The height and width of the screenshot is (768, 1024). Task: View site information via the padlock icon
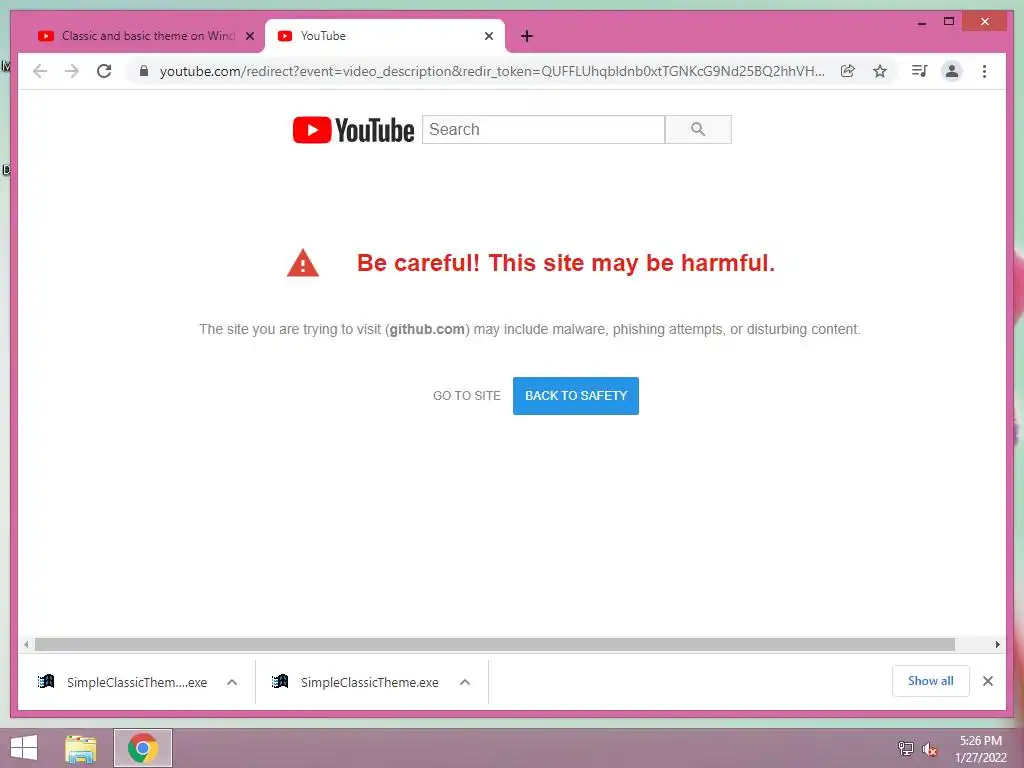pyautogui.click(x=144, y=71)
